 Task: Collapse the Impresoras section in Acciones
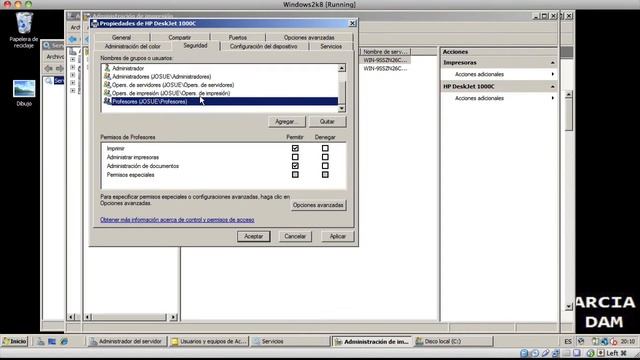552,63
